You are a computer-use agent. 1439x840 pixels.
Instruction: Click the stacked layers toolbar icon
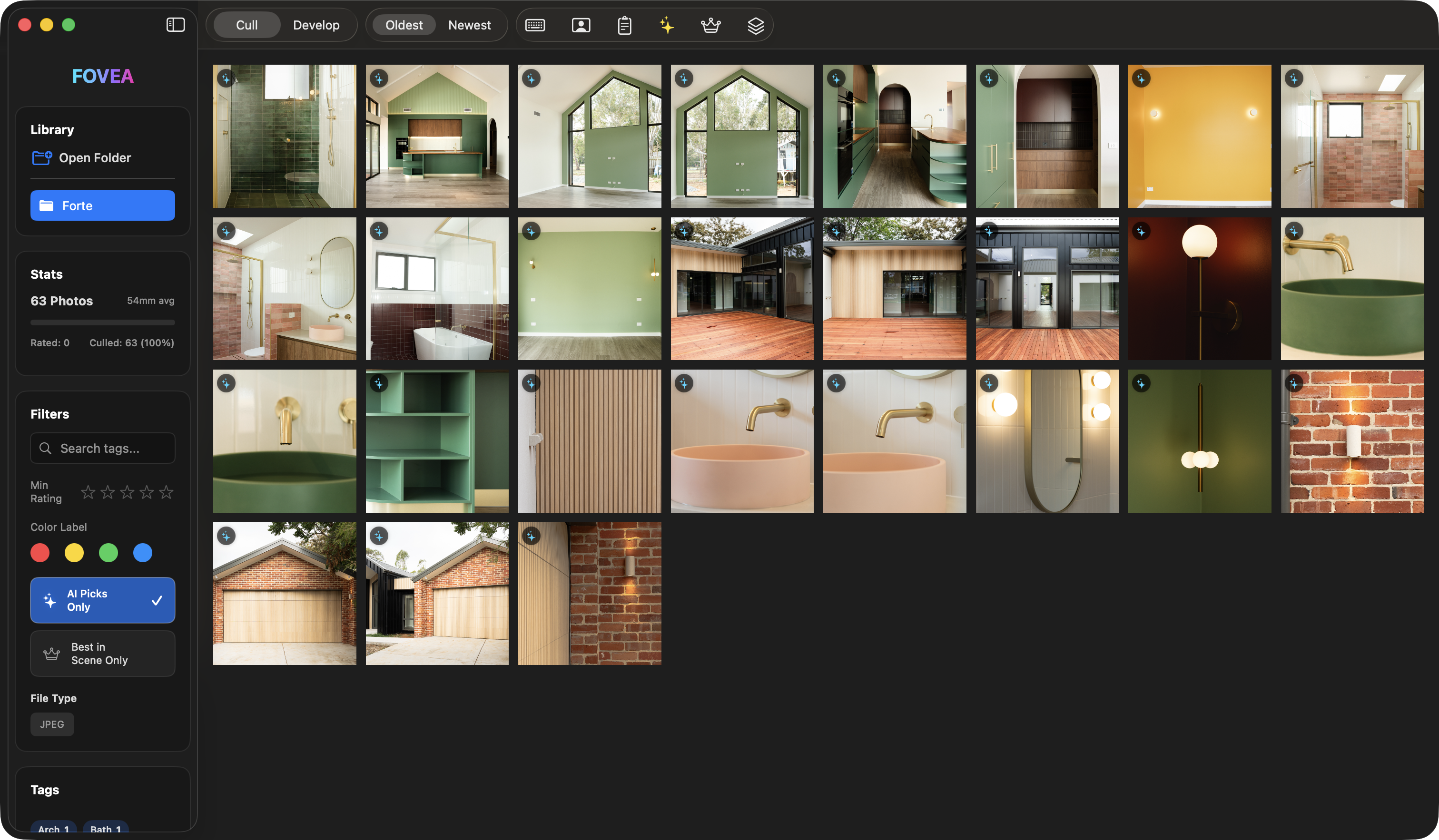(x=756, y=25)
